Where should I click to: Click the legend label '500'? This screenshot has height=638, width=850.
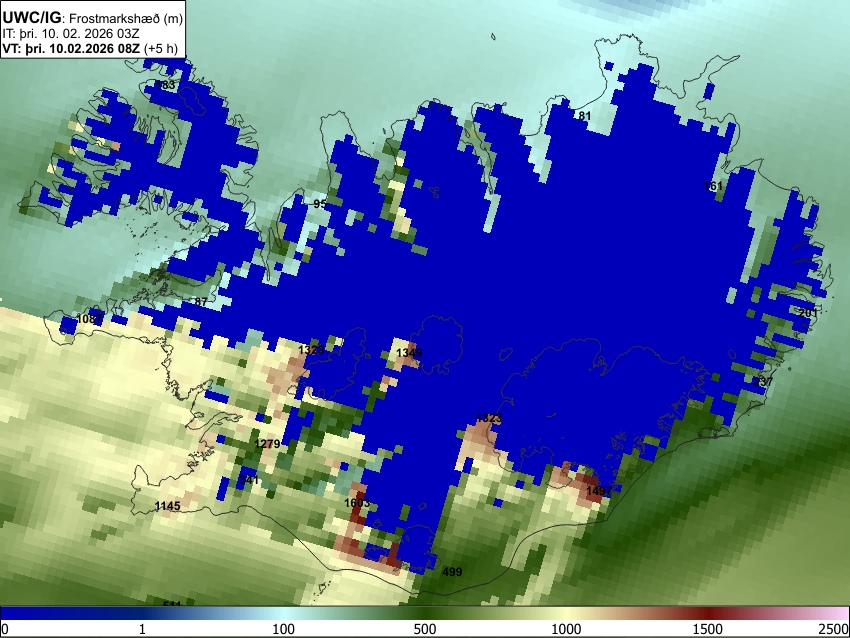pos(425,629)
